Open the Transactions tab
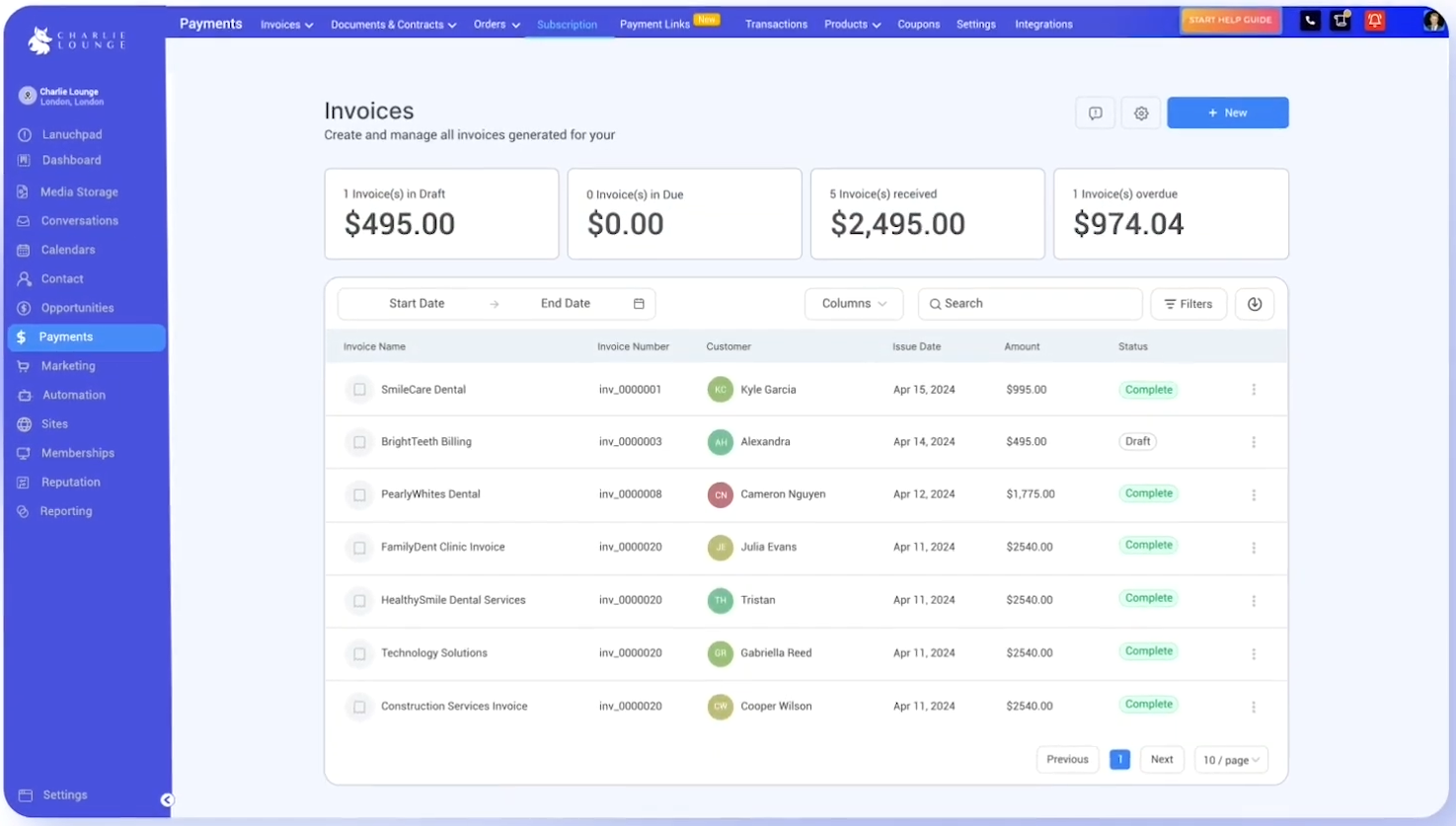 pos(776,25)
